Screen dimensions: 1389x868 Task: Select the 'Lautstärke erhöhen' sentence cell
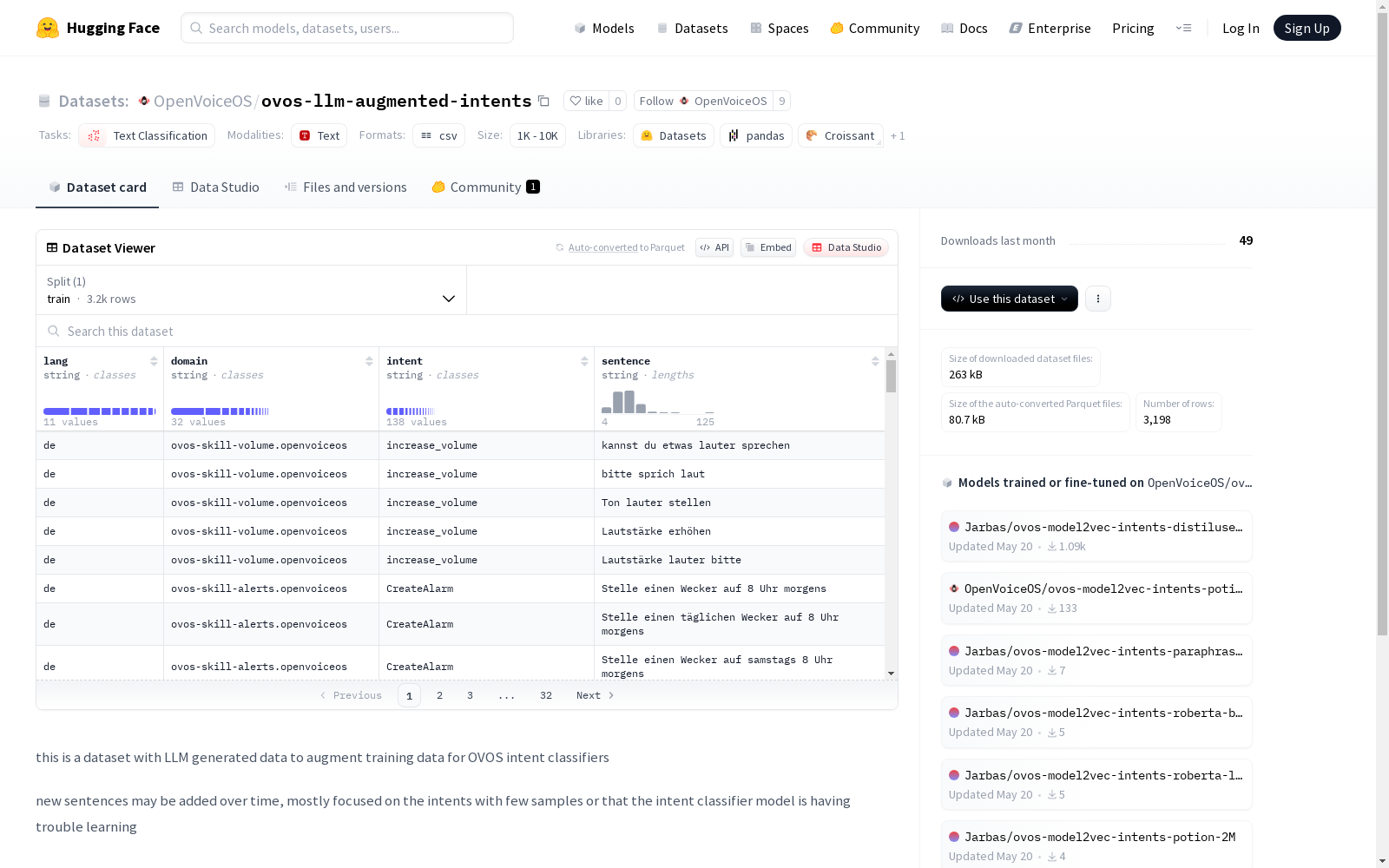[x=740, y=531]
